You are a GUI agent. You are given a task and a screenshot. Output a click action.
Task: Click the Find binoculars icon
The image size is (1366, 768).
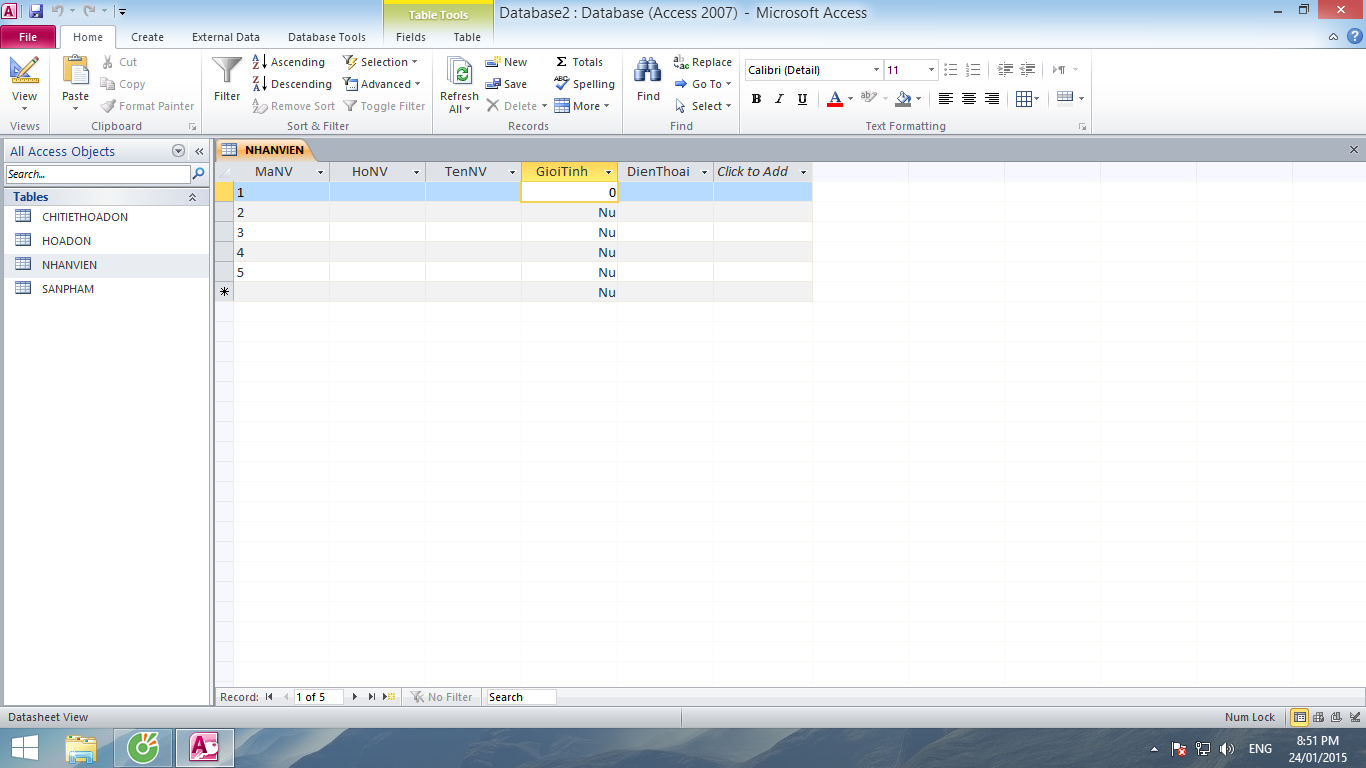pos(648,72)
